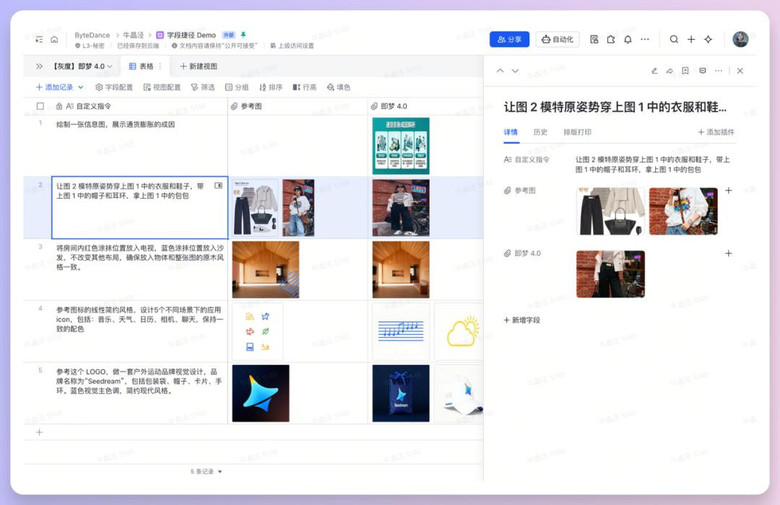780x505 pixels.
Task: Open 上级访问设置 link
Action: [x=292, y=46]
